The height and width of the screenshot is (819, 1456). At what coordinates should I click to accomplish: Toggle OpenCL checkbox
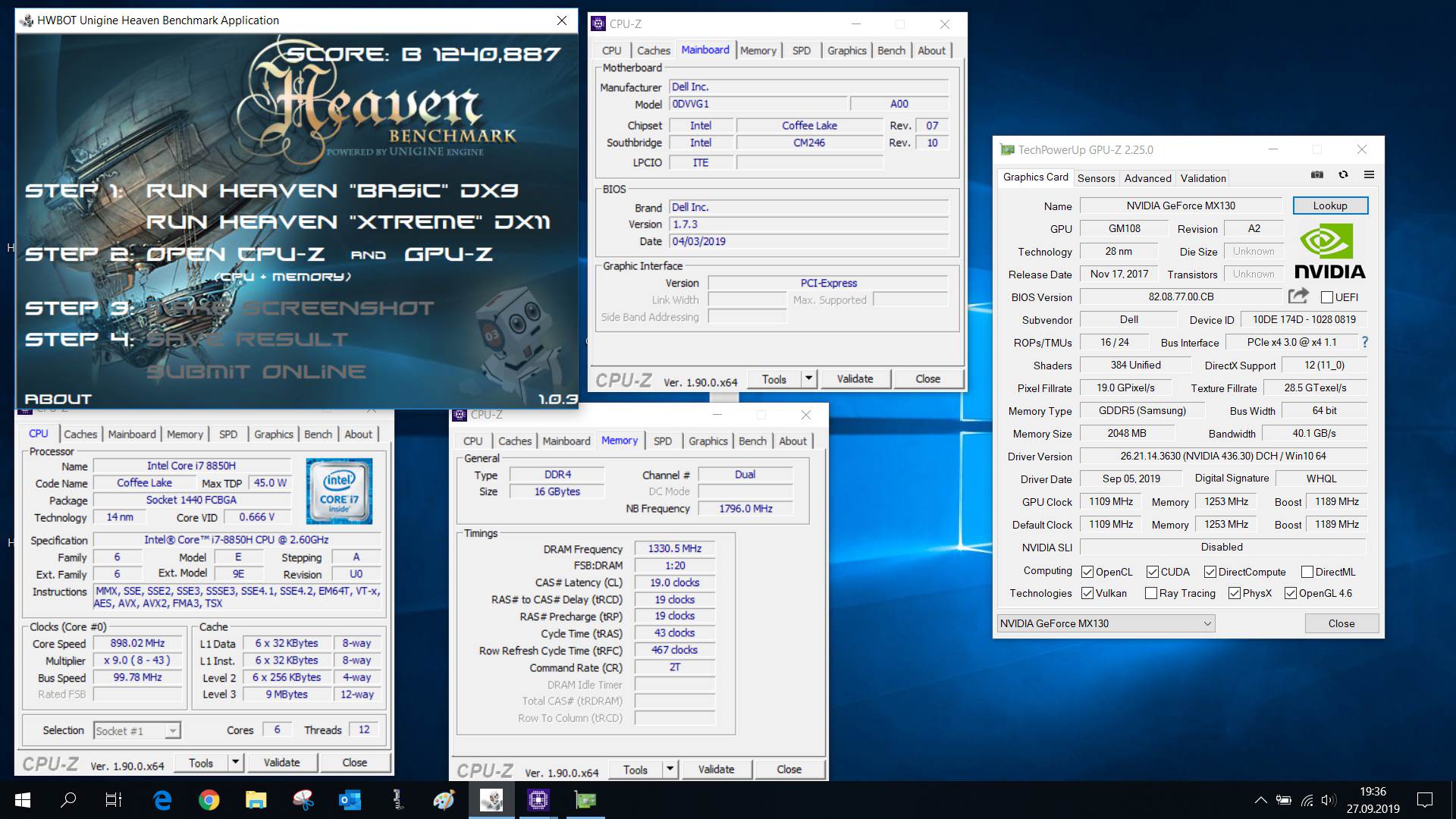click(1087, 572)
